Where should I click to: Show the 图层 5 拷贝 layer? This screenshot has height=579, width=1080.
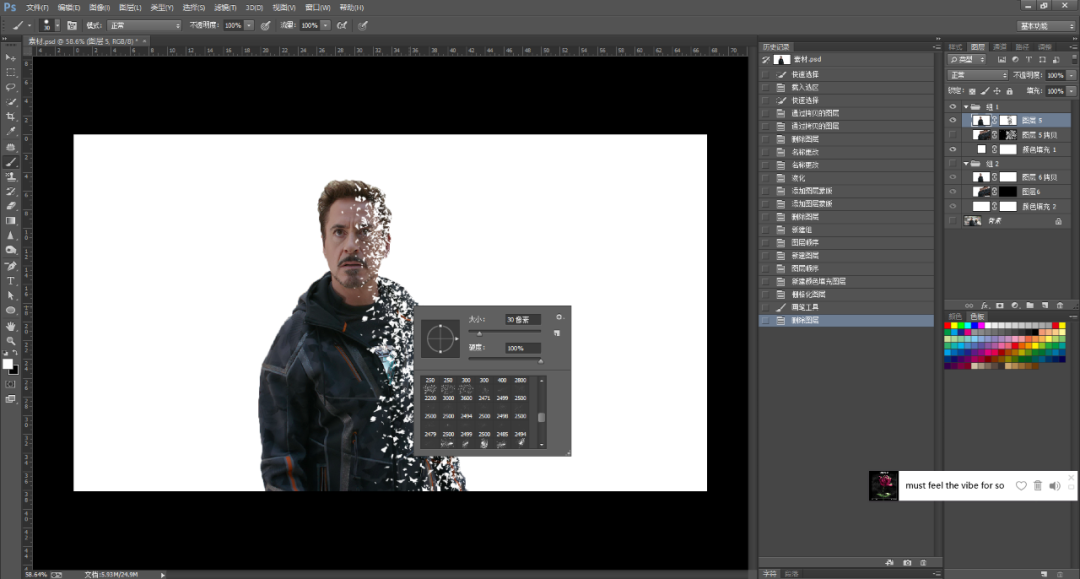tap(953, 135)
